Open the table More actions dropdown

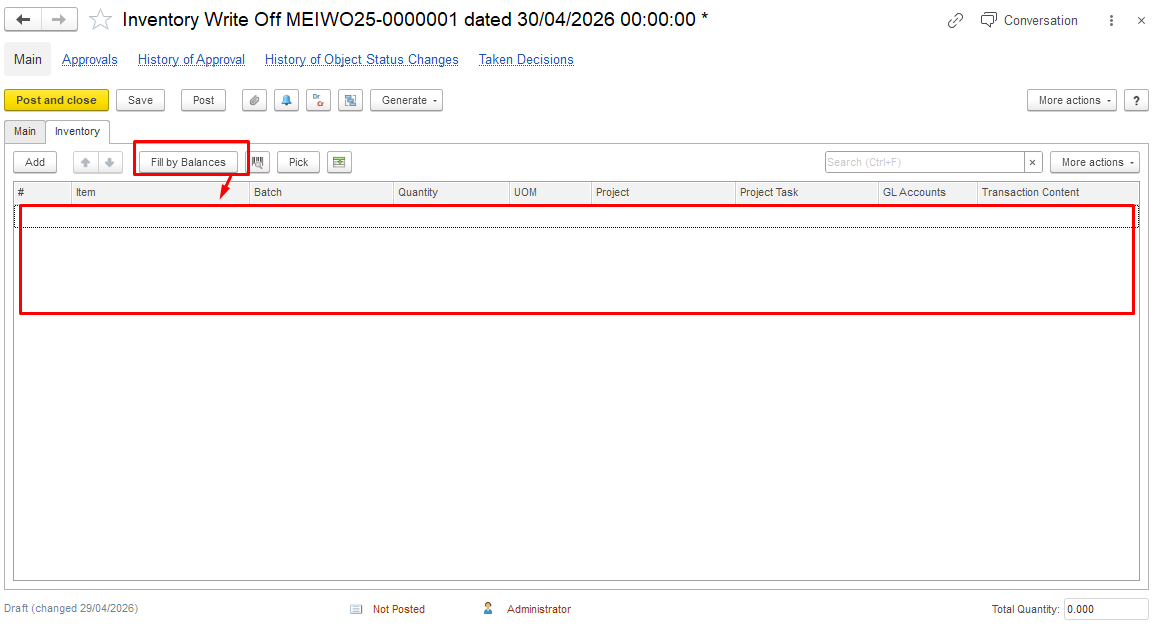1094,162
